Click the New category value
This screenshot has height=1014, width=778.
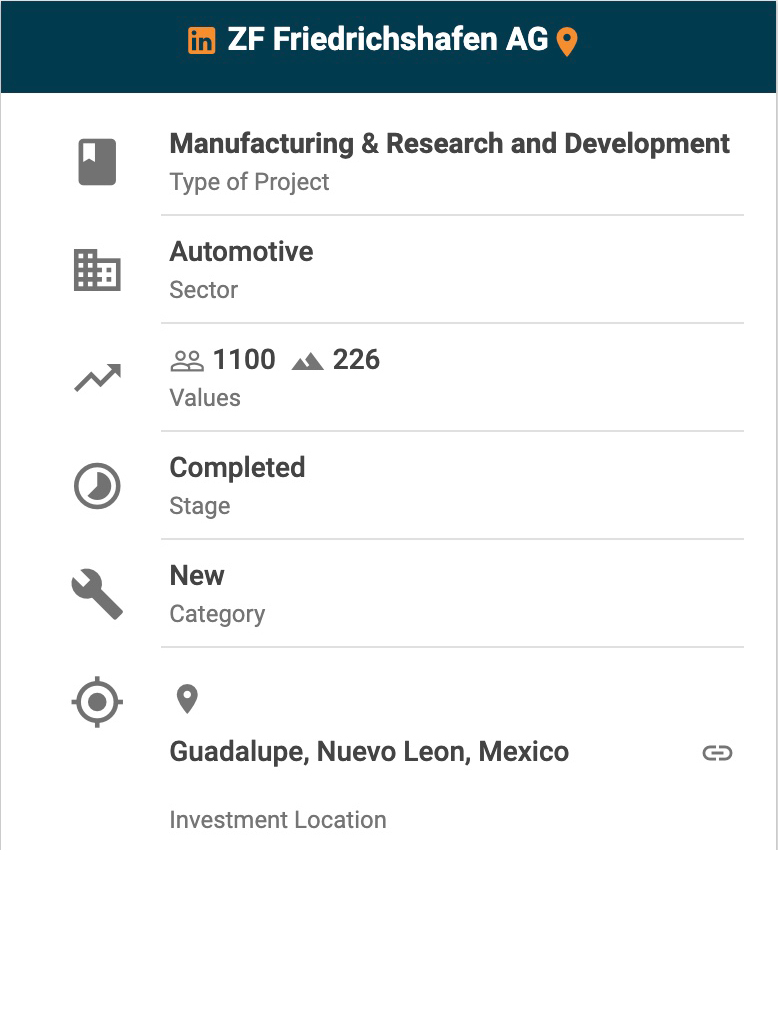click(x=197, y=576)
